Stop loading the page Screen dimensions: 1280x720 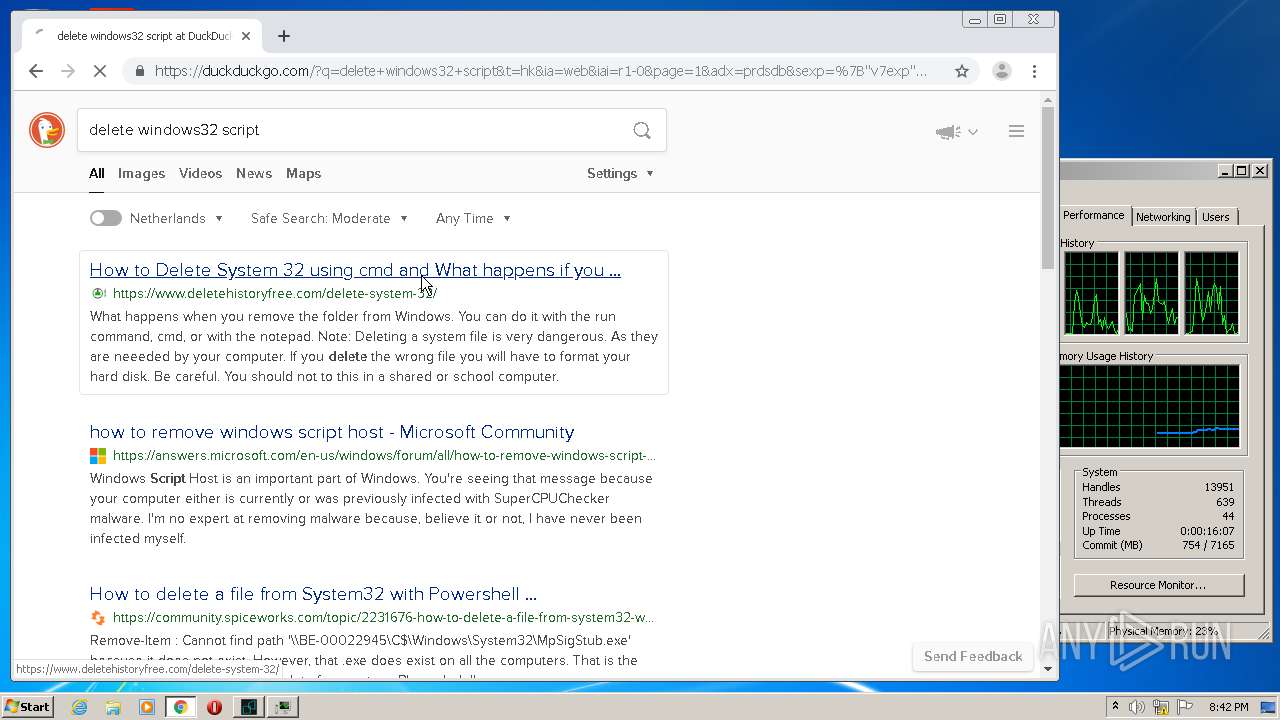(x=100, y=71)
